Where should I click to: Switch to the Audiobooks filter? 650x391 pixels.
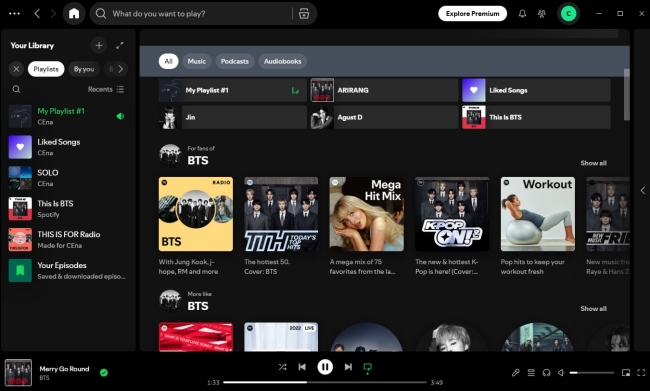(283, 61)
